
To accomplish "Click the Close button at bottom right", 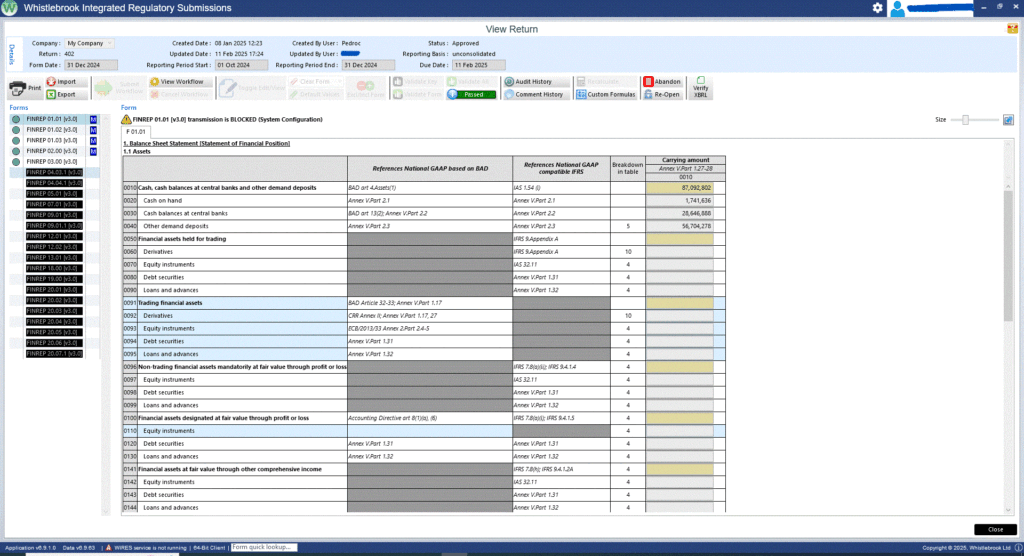I will [994, 529].
